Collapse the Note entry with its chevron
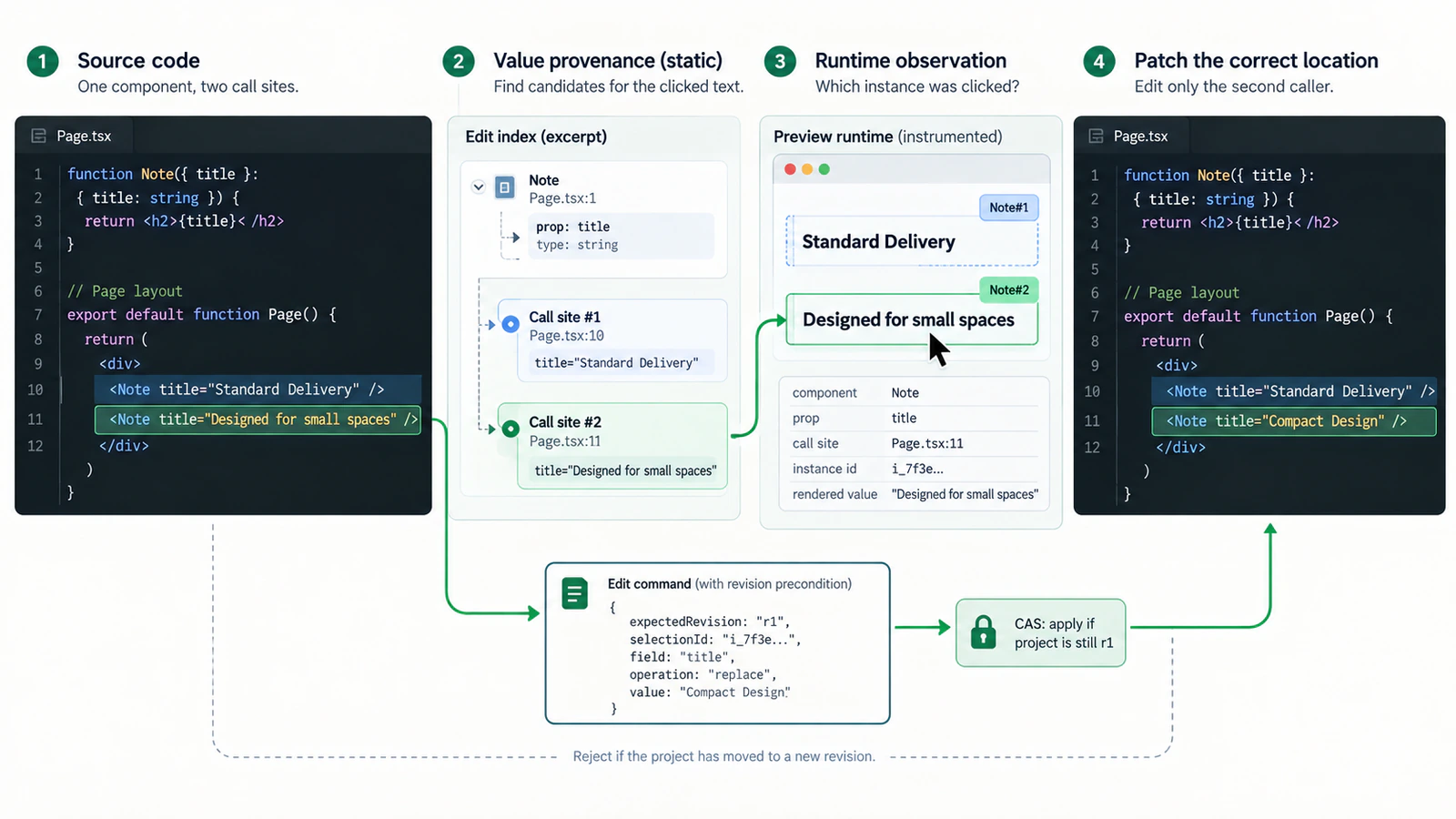Image resolution: width=1456 pixels, height=819 pixels. 478,187
